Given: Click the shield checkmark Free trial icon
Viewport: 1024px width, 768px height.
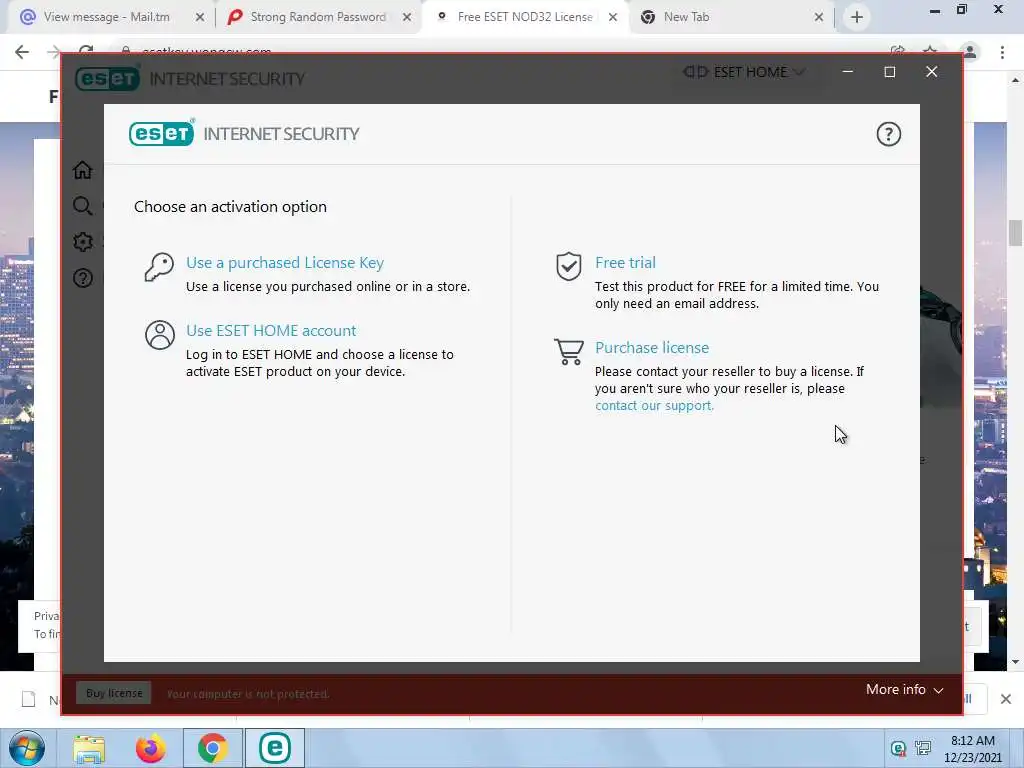Looking at the screenshot, I should [x=568, y=266].
